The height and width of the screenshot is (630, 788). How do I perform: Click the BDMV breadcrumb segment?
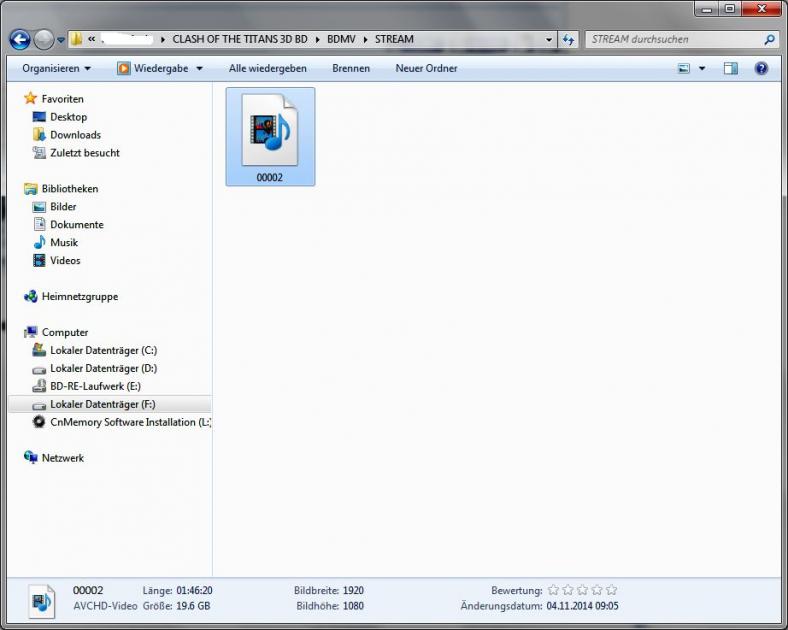(x=341, y=39)
